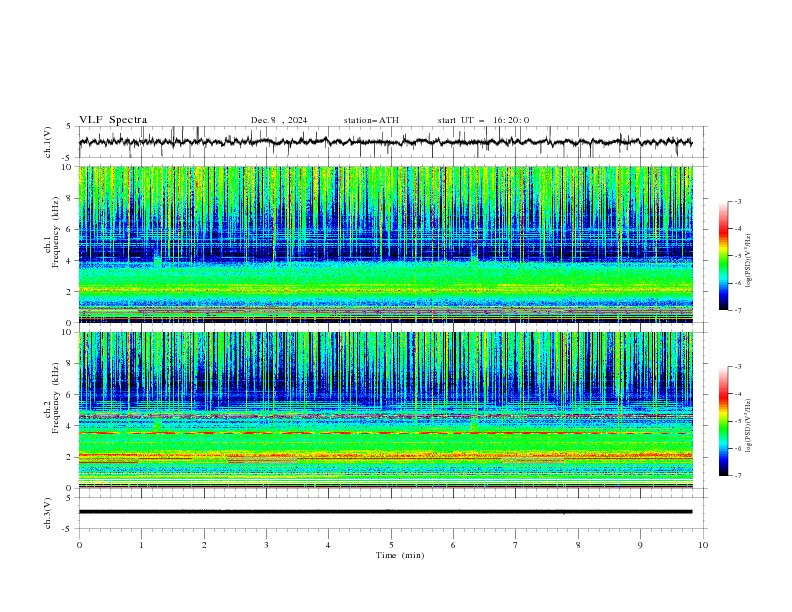Click time axis tick label "9"
The height and width of the screenshot is (612, 792).
pos(640,545)
